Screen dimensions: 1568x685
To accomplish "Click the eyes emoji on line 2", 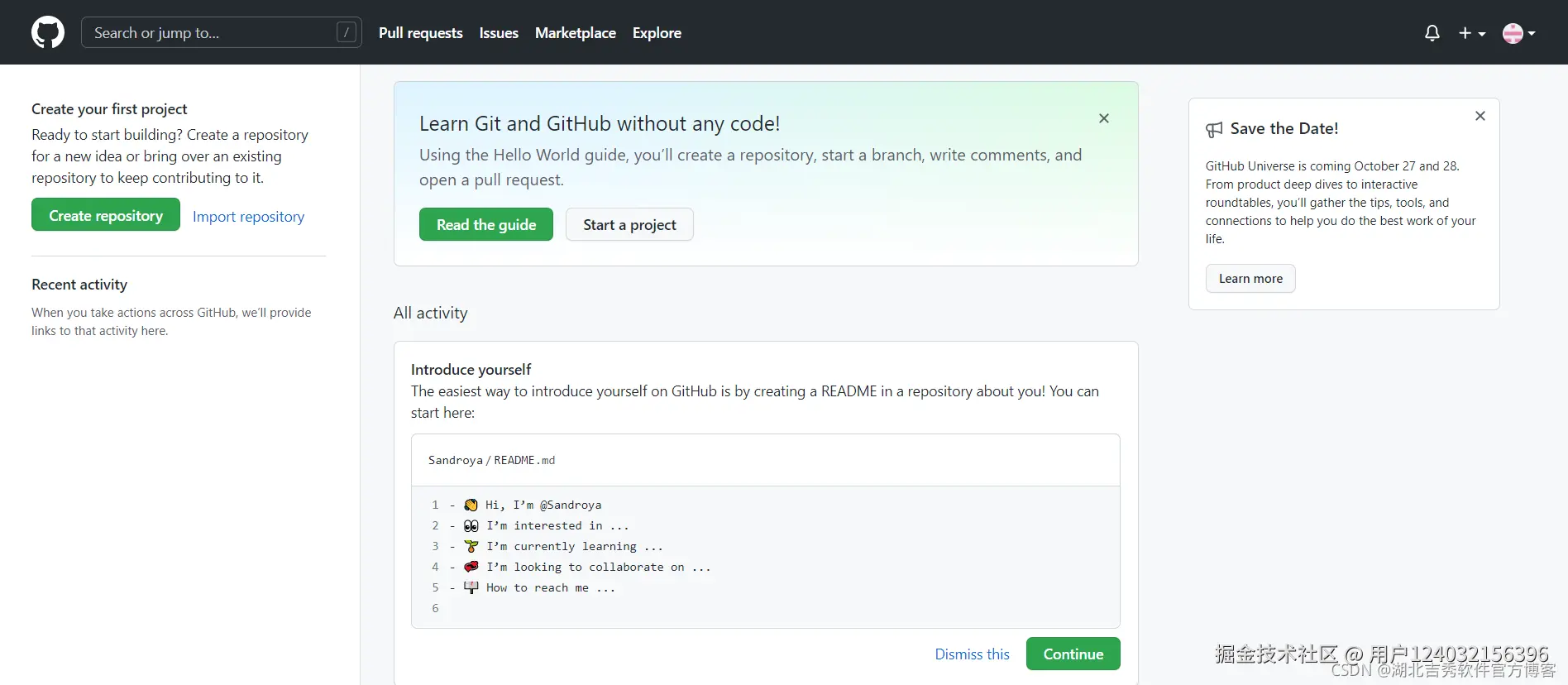I will pyautogui.click(x=471, y=525).
